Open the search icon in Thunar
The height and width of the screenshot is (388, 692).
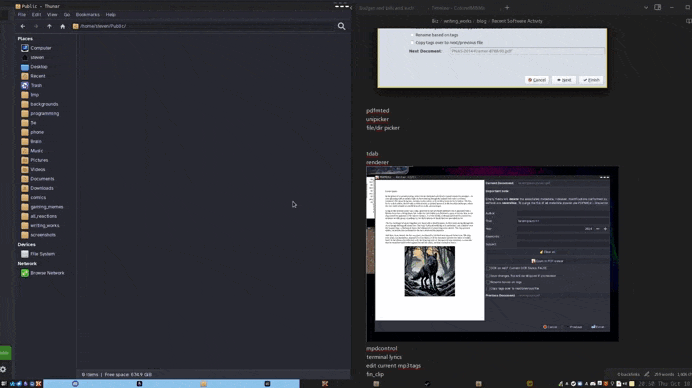(x=341, y=26)
